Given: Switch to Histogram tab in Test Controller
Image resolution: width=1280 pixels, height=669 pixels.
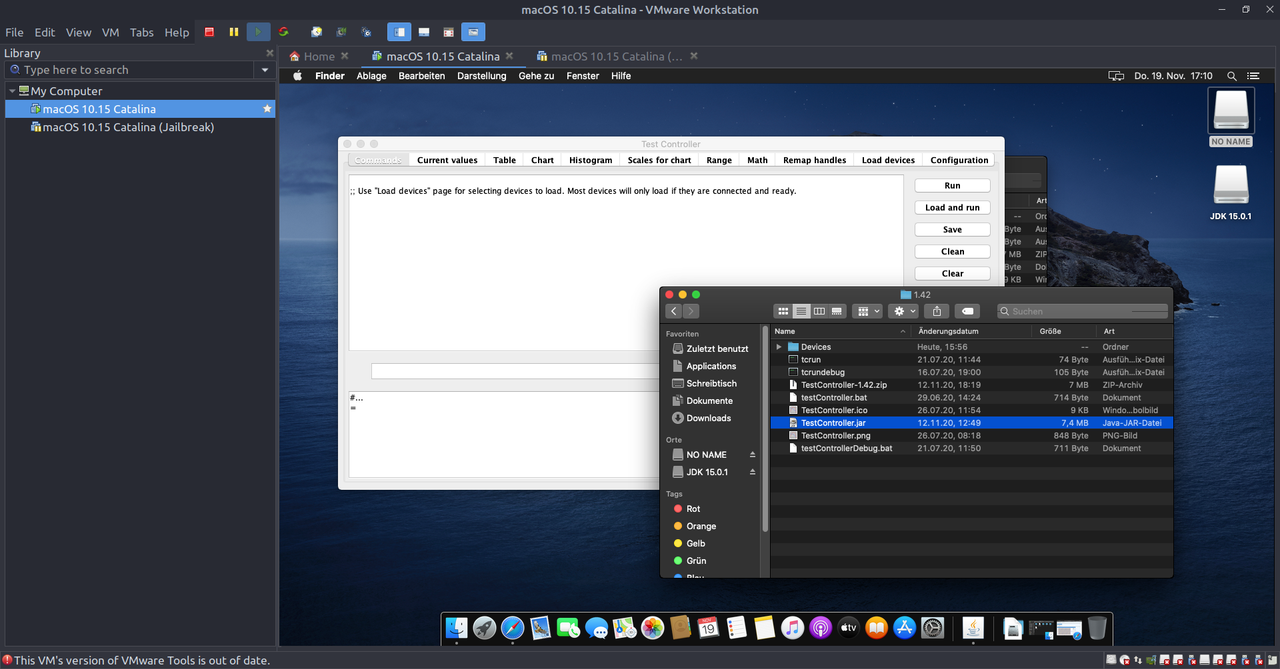Looking at the screenshot, I should coord(590,160).
